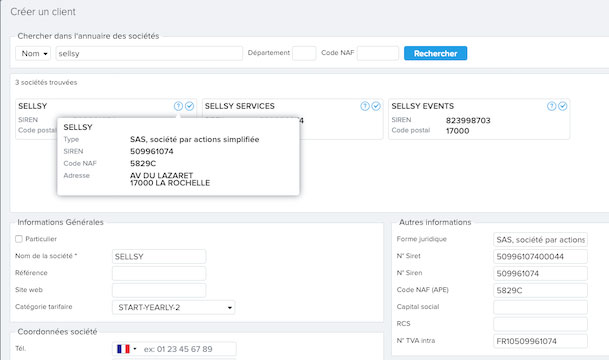Click tooltip Code NAF value 5829C
Image resolution: width=609 pixels, height=360 pixels.
click(143, 163)
